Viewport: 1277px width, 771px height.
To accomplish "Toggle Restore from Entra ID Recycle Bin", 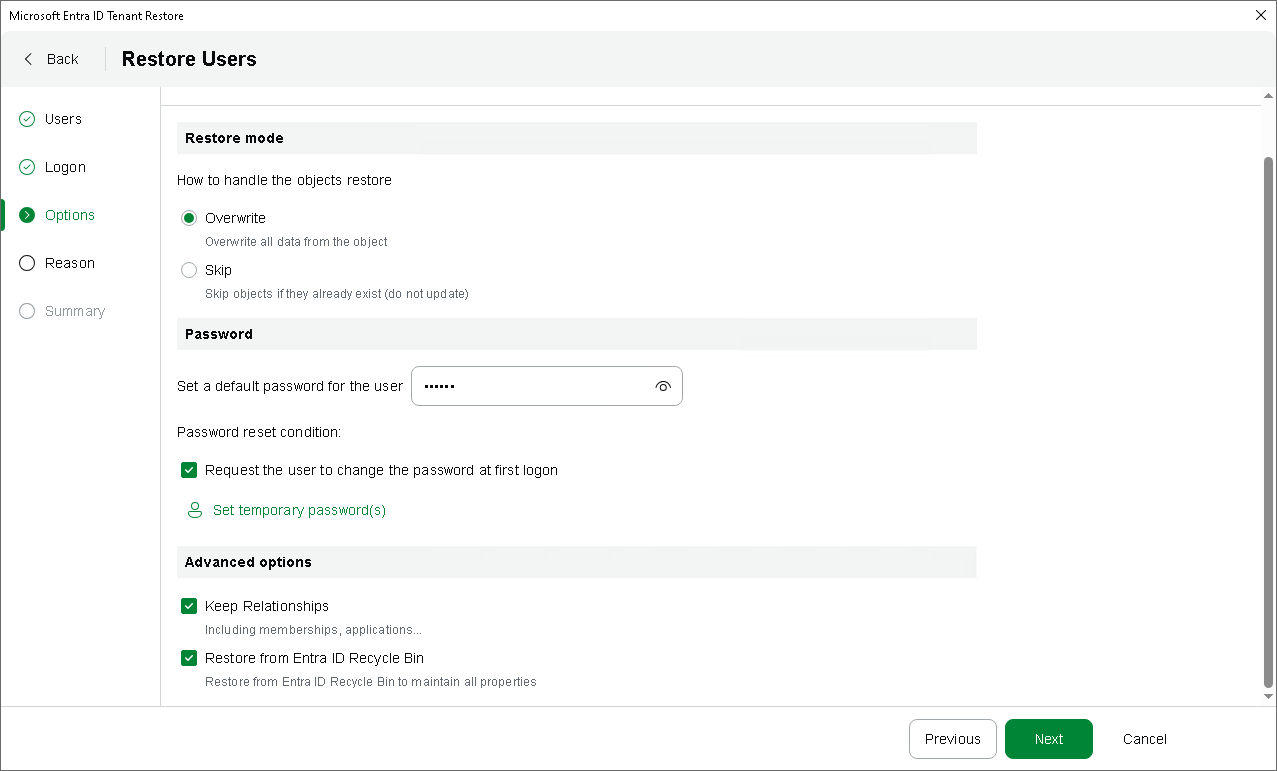I will click(189, 658).
